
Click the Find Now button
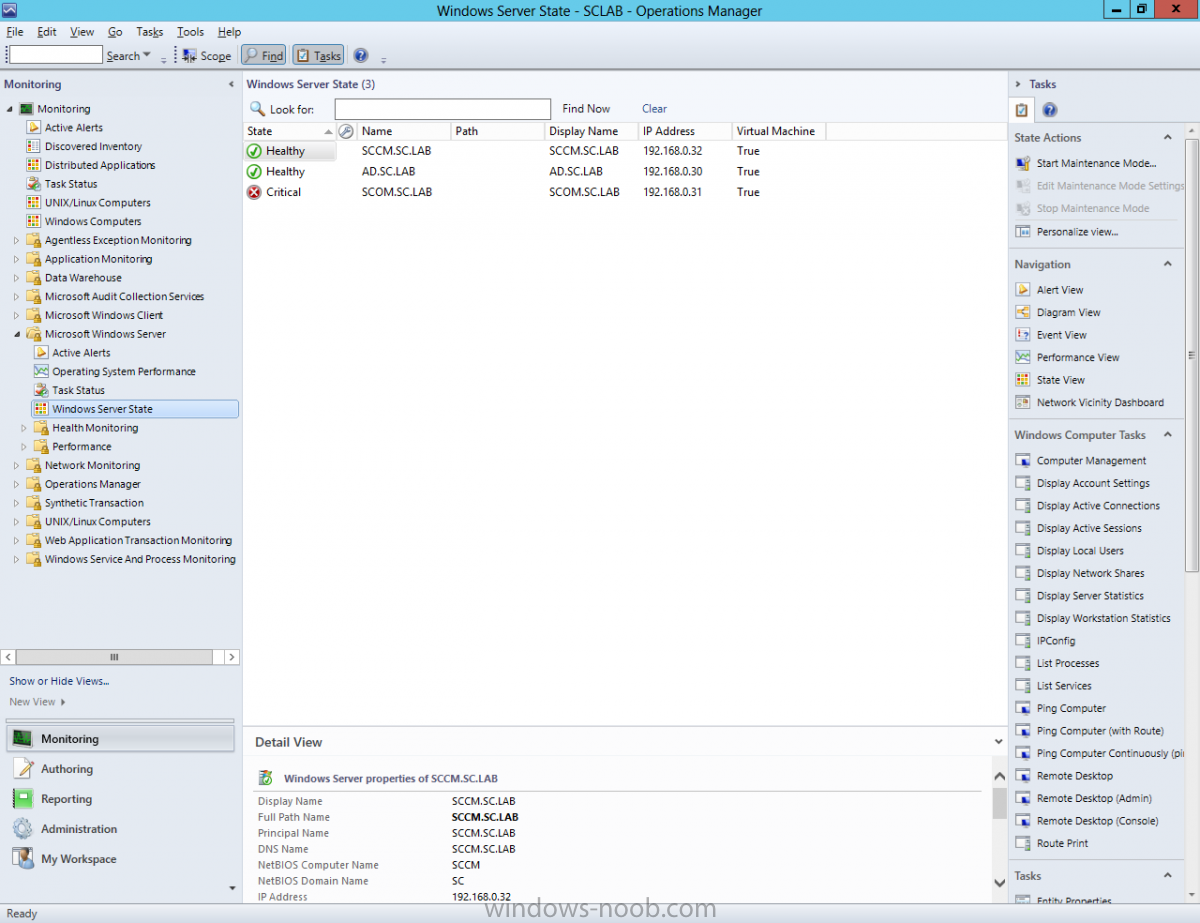(x=586, y=109)
